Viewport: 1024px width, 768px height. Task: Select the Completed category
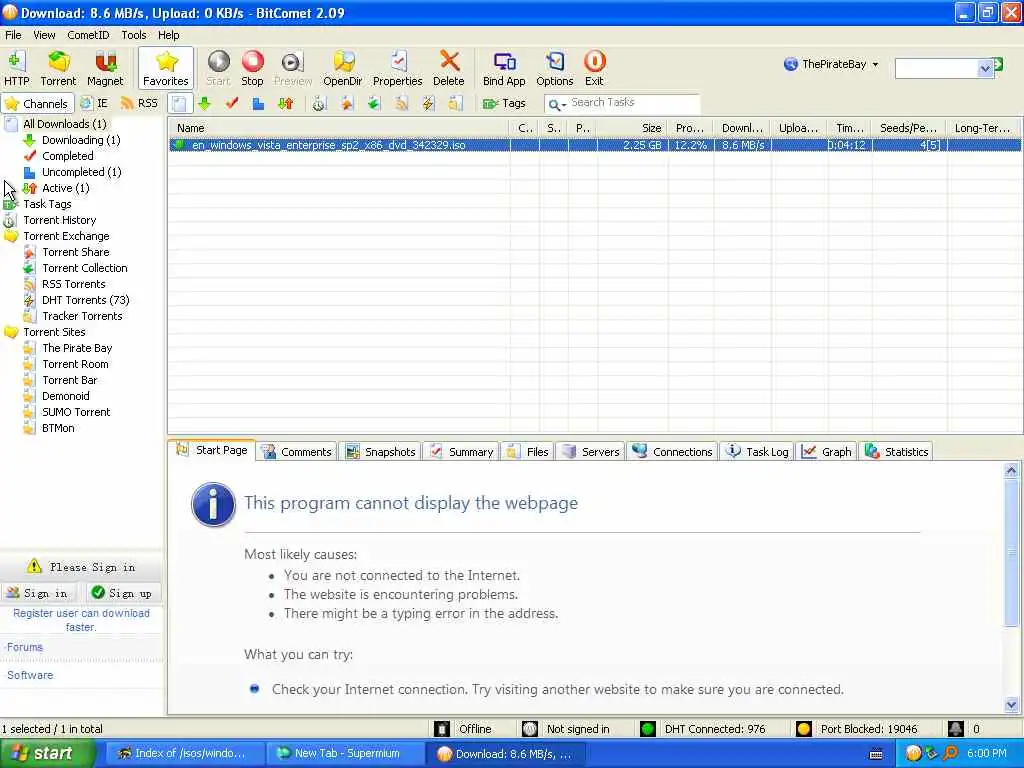click(67, 155)
